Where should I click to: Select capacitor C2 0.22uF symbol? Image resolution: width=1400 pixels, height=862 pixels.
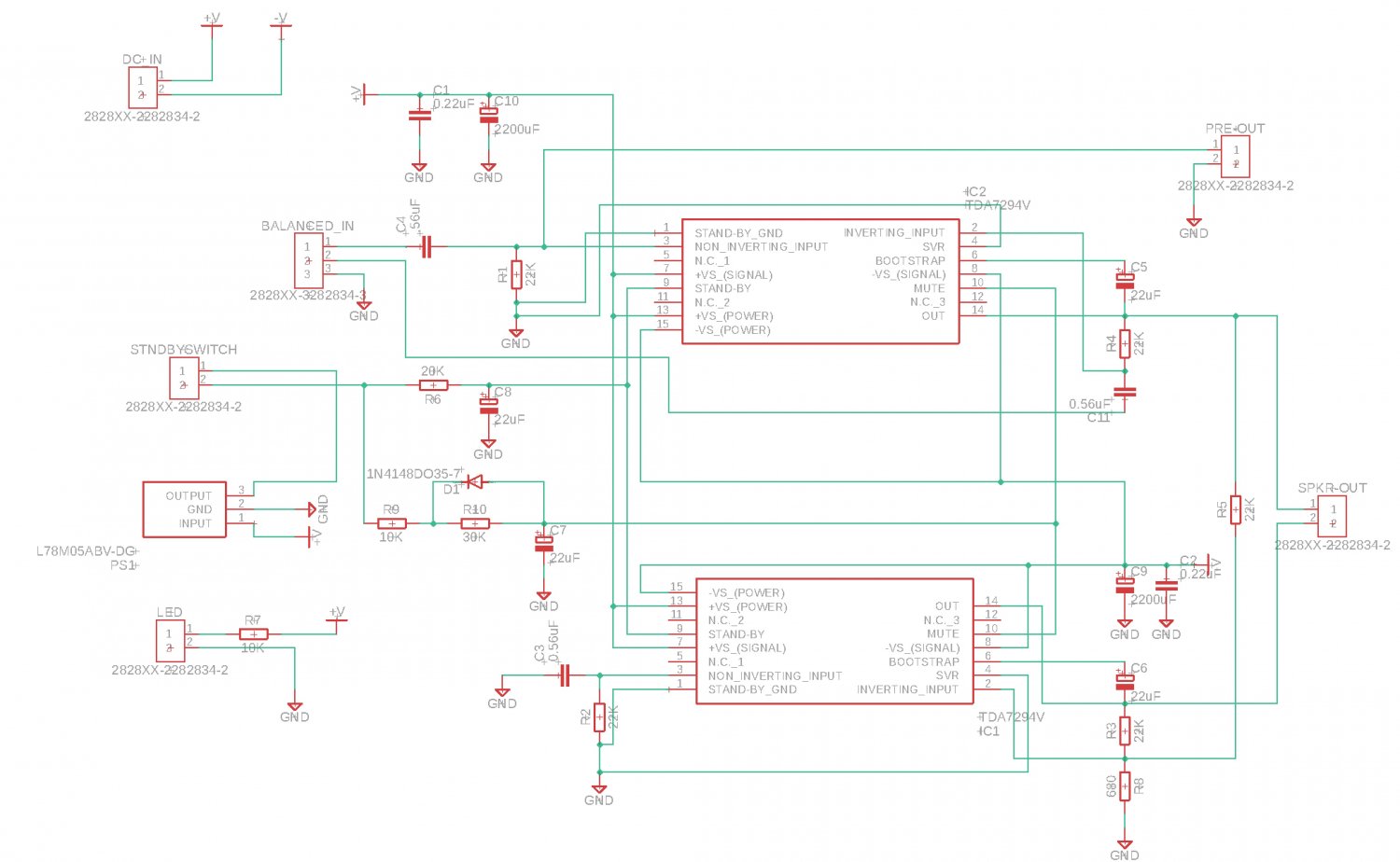point(1166,585)
